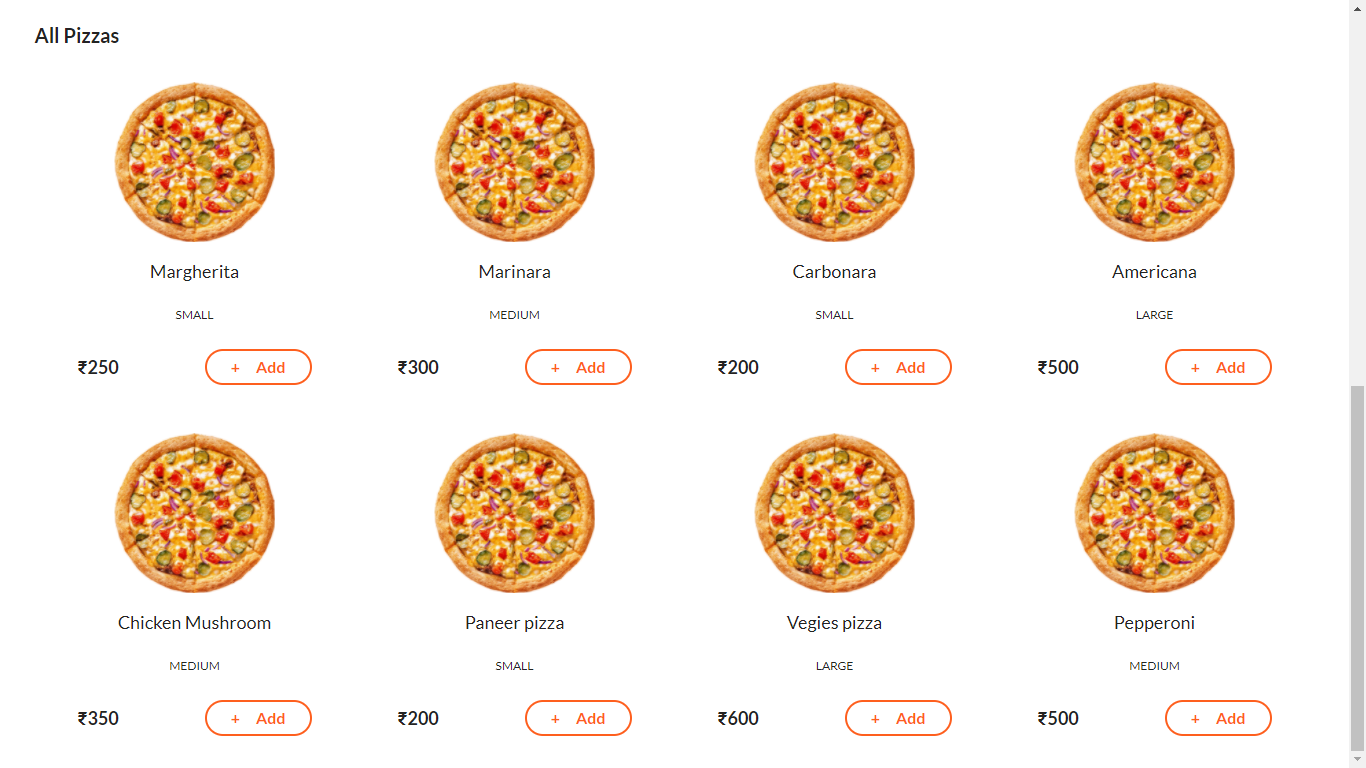Select the Carbonara pizza image

[834, 162]
